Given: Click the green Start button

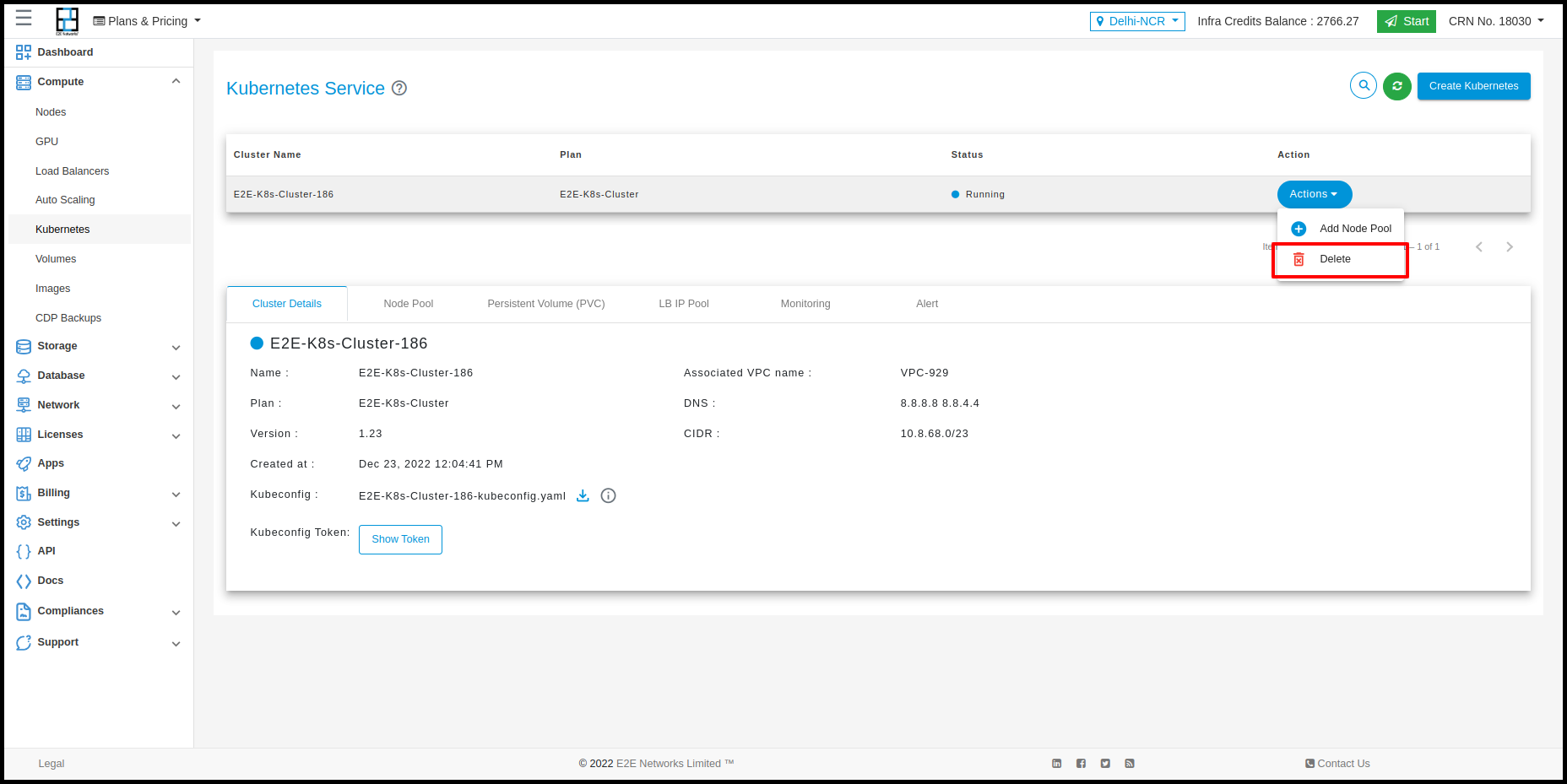Looking at the screenshot, I should pyautogui.click(x=1407, y=21).
